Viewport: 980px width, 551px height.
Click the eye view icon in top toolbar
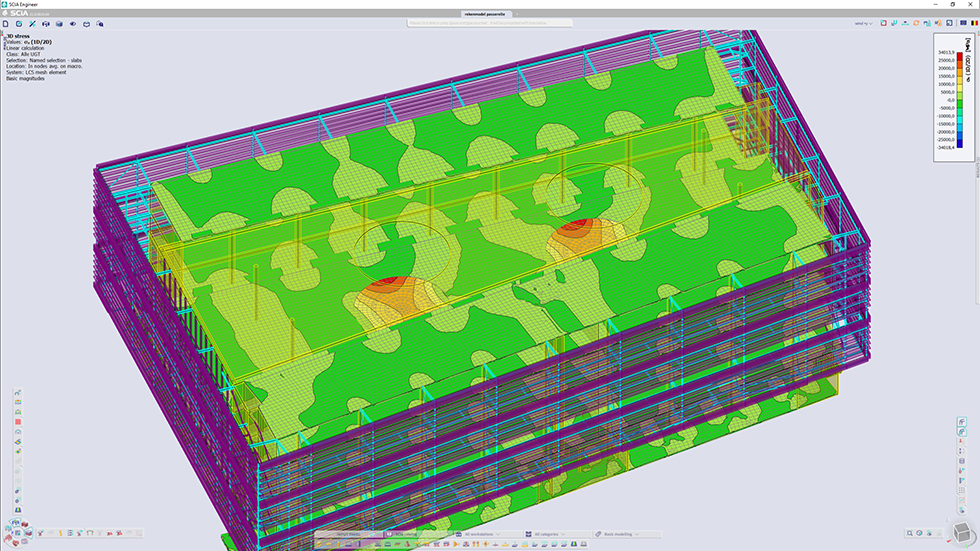tap(73, 23)
